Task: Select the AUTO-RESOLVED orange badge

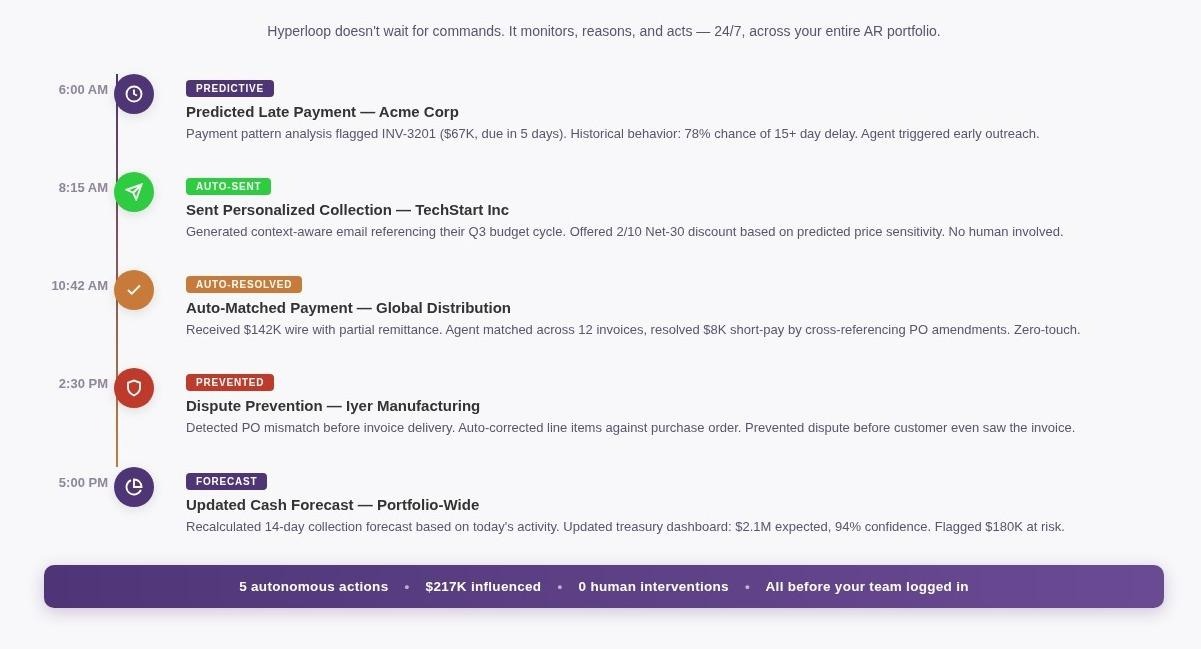Action: pyautogui.click(x=244, y=284)
